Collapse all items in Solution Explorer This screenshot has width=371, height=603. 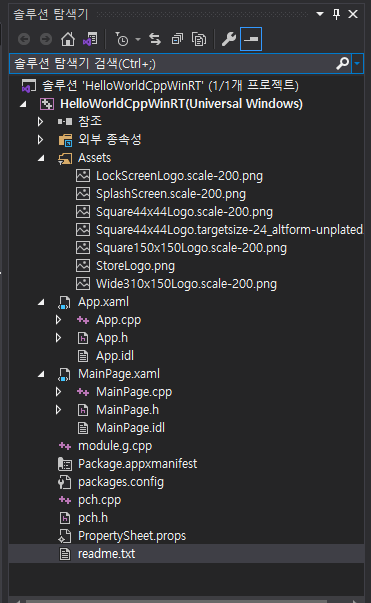177,39
